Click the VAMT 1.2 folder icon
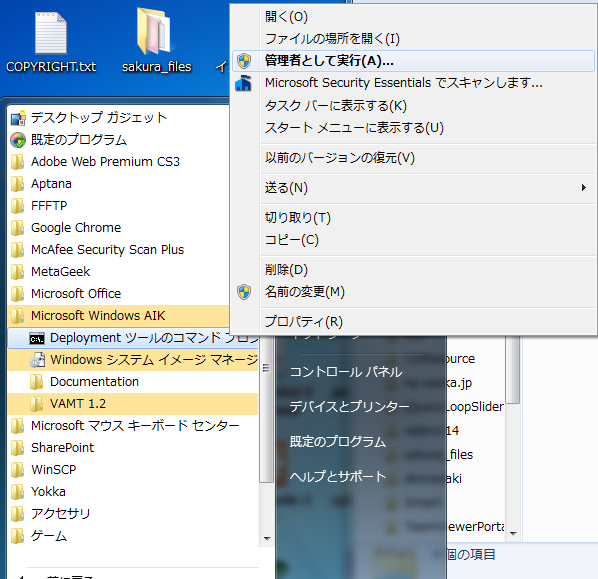Image resolution: width=598 pixels, height=579 pixels. [x=37, y=404]
